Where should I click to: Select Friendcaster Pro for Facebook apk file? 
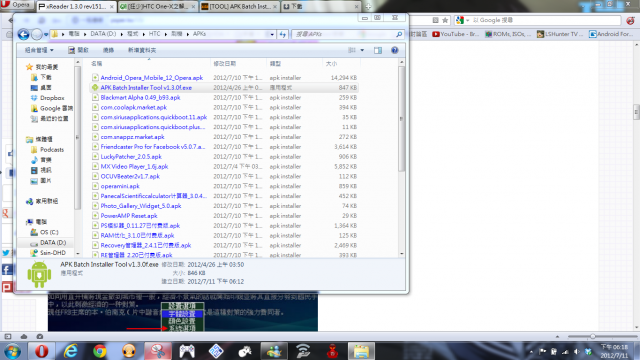point(153,147)
